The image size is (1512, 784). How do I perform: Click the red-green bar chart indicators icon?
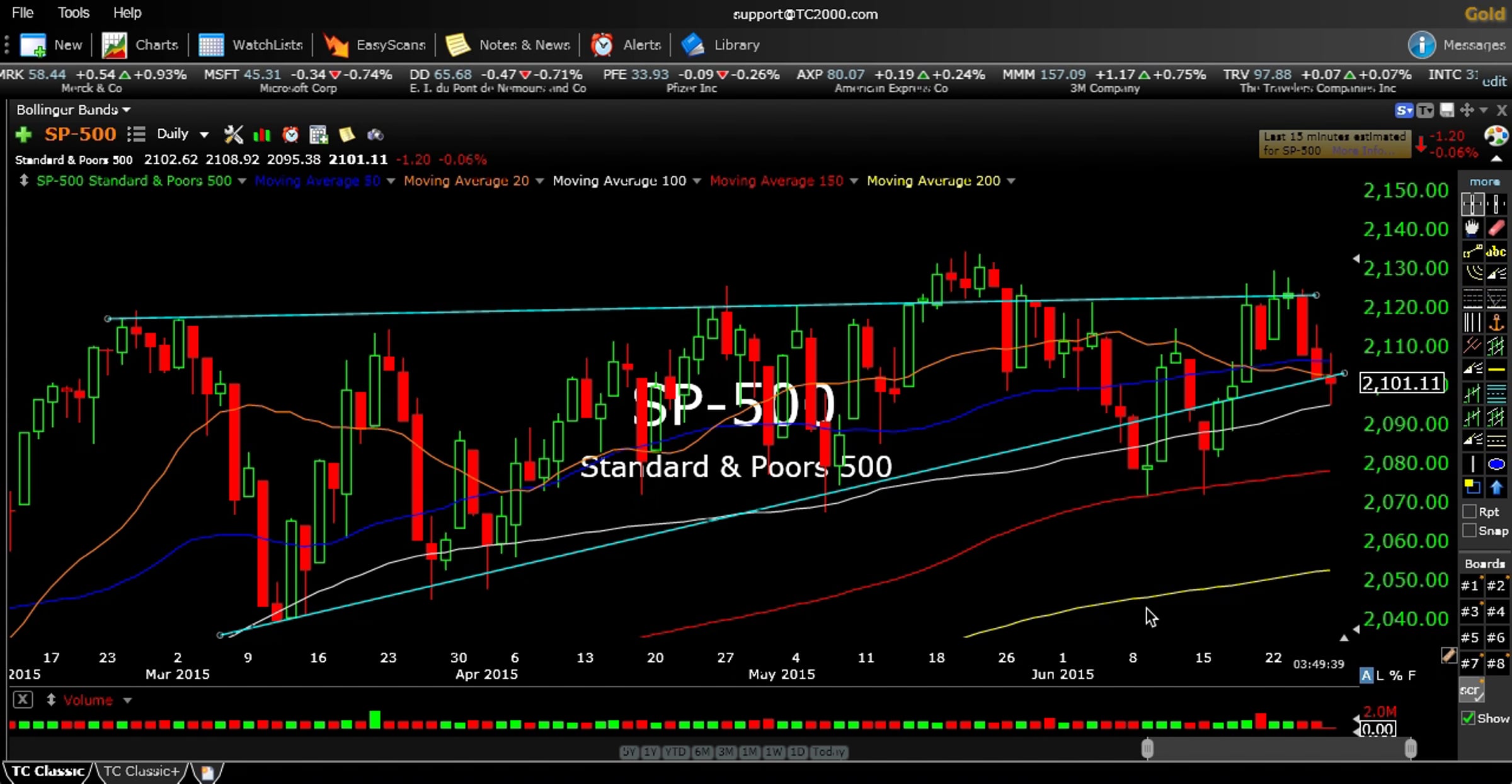(261, 135)
